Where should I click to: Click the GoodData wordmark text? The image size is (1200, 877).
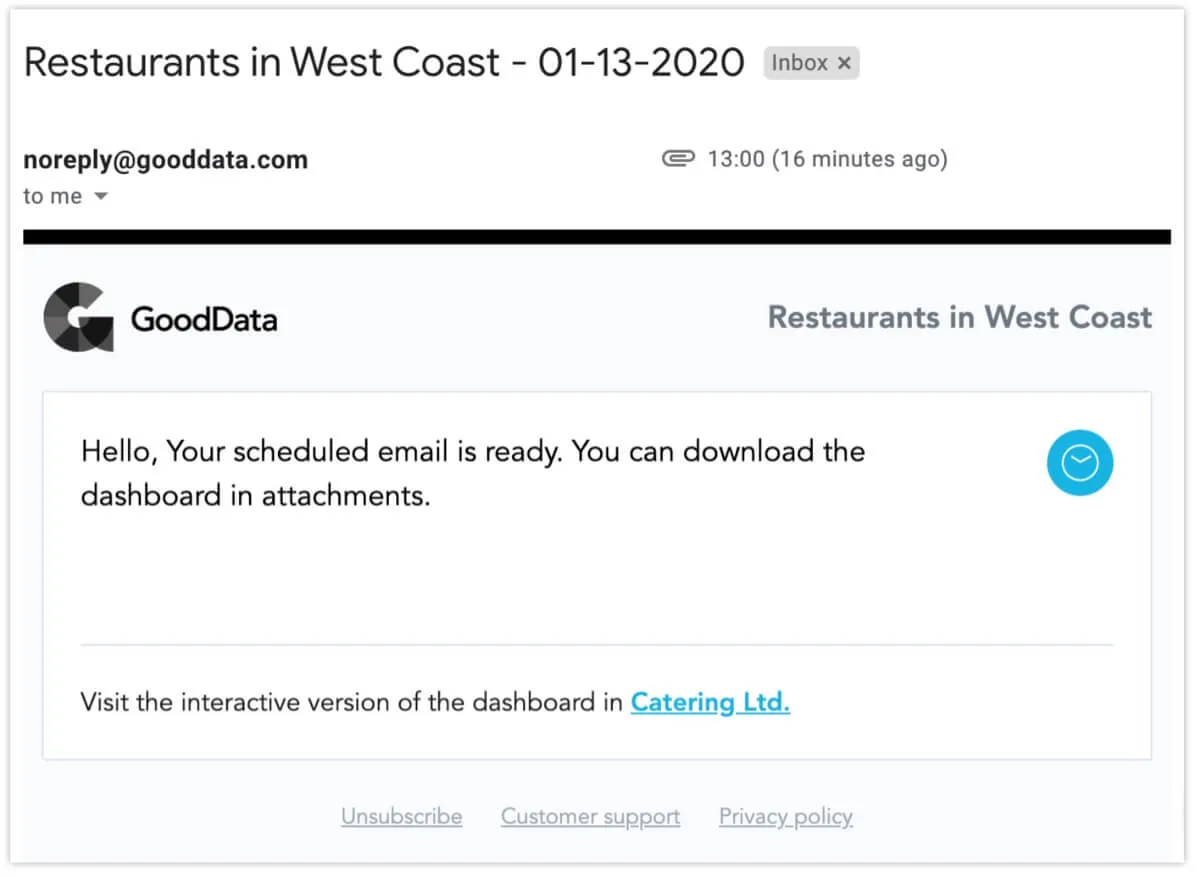tap(204, 320)
